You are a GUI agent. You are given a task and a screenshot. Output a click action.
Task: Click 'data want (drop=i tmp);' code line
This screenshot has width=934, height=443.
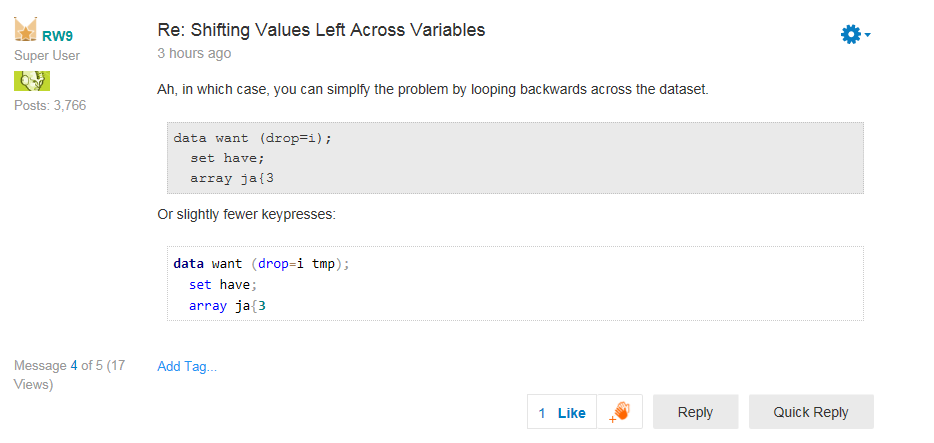click(263, 264)
